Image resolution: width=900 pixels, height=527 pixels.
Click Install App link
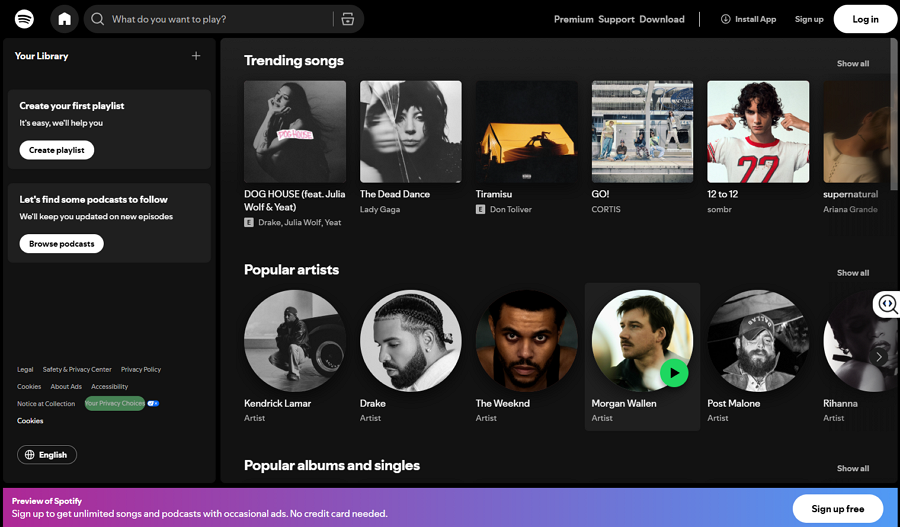click(x=748, y=19)
